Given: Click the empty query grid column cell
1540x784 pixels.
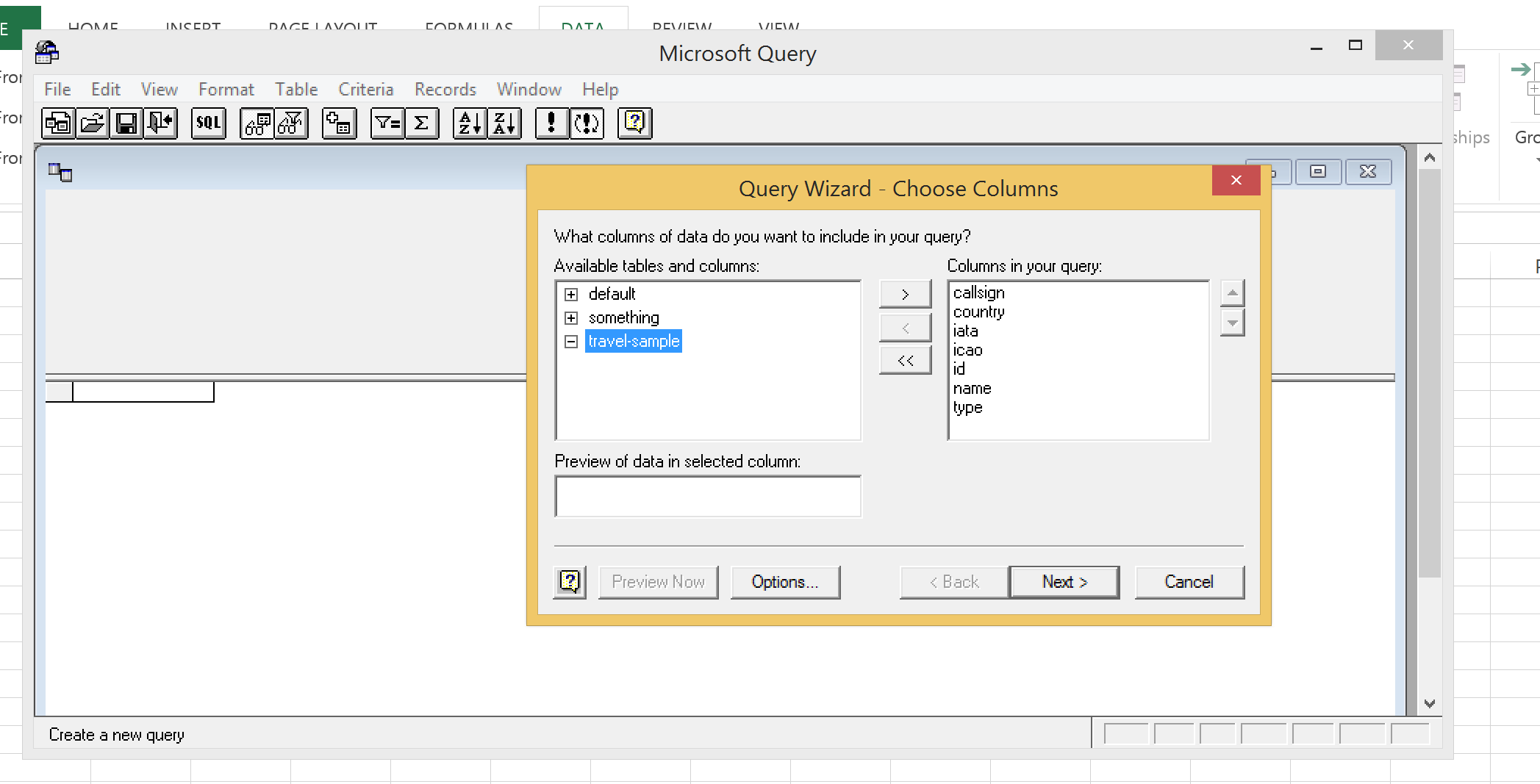Looking at the screenshot, I should coord(143,392).
